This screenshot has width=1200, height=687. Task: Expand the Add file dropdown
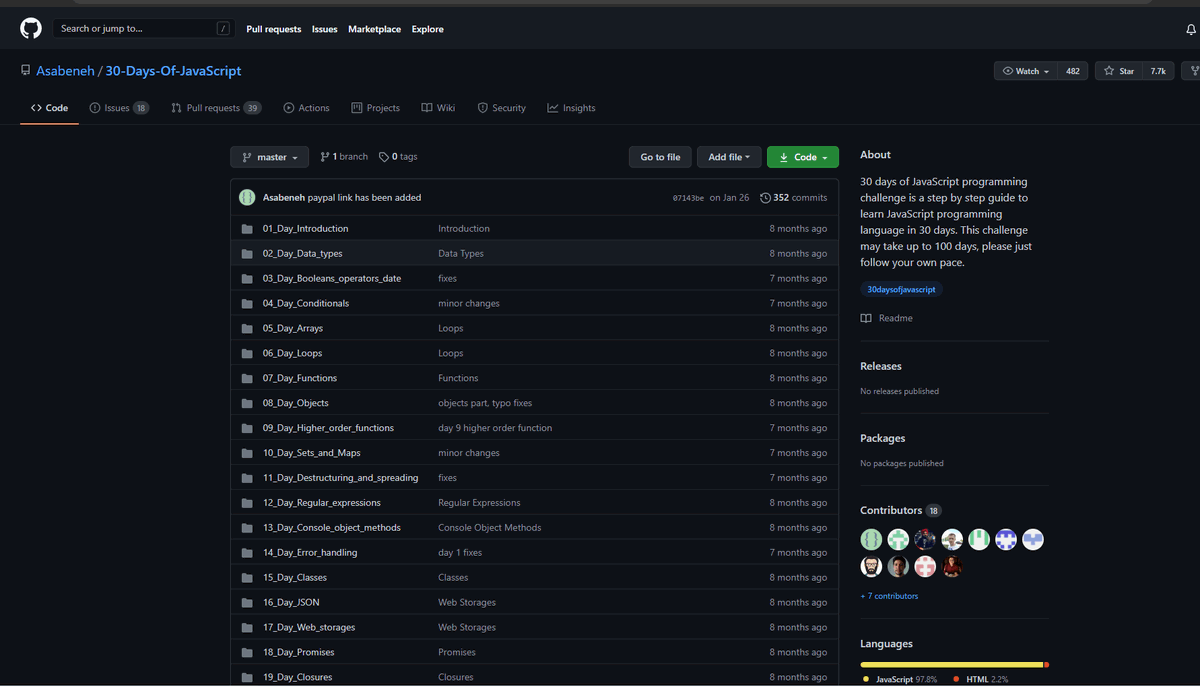click(x=729, y=157)
